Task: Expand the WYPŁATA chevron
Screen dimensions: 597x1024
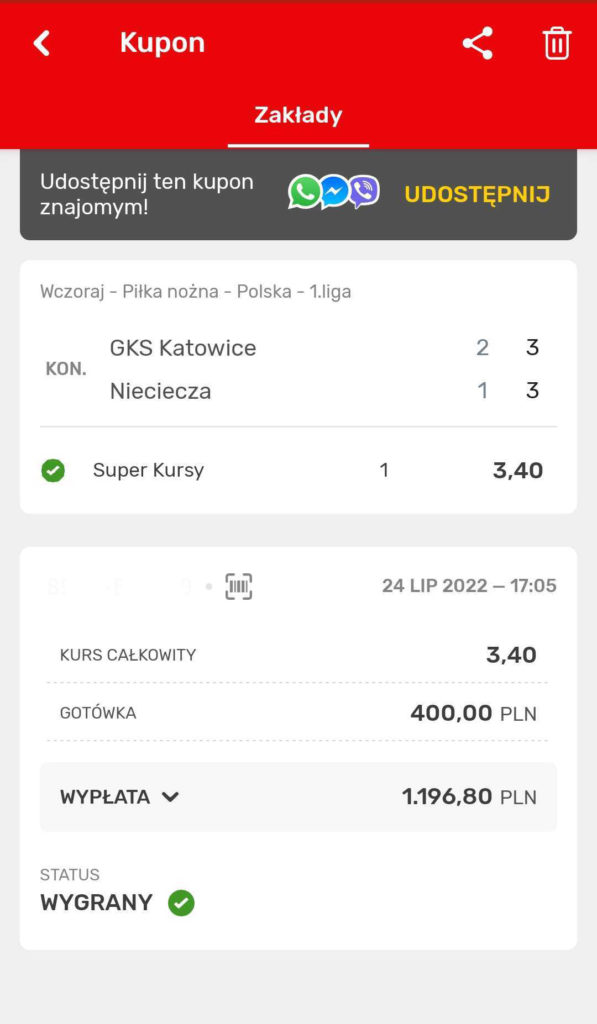Action: [170, 797]
